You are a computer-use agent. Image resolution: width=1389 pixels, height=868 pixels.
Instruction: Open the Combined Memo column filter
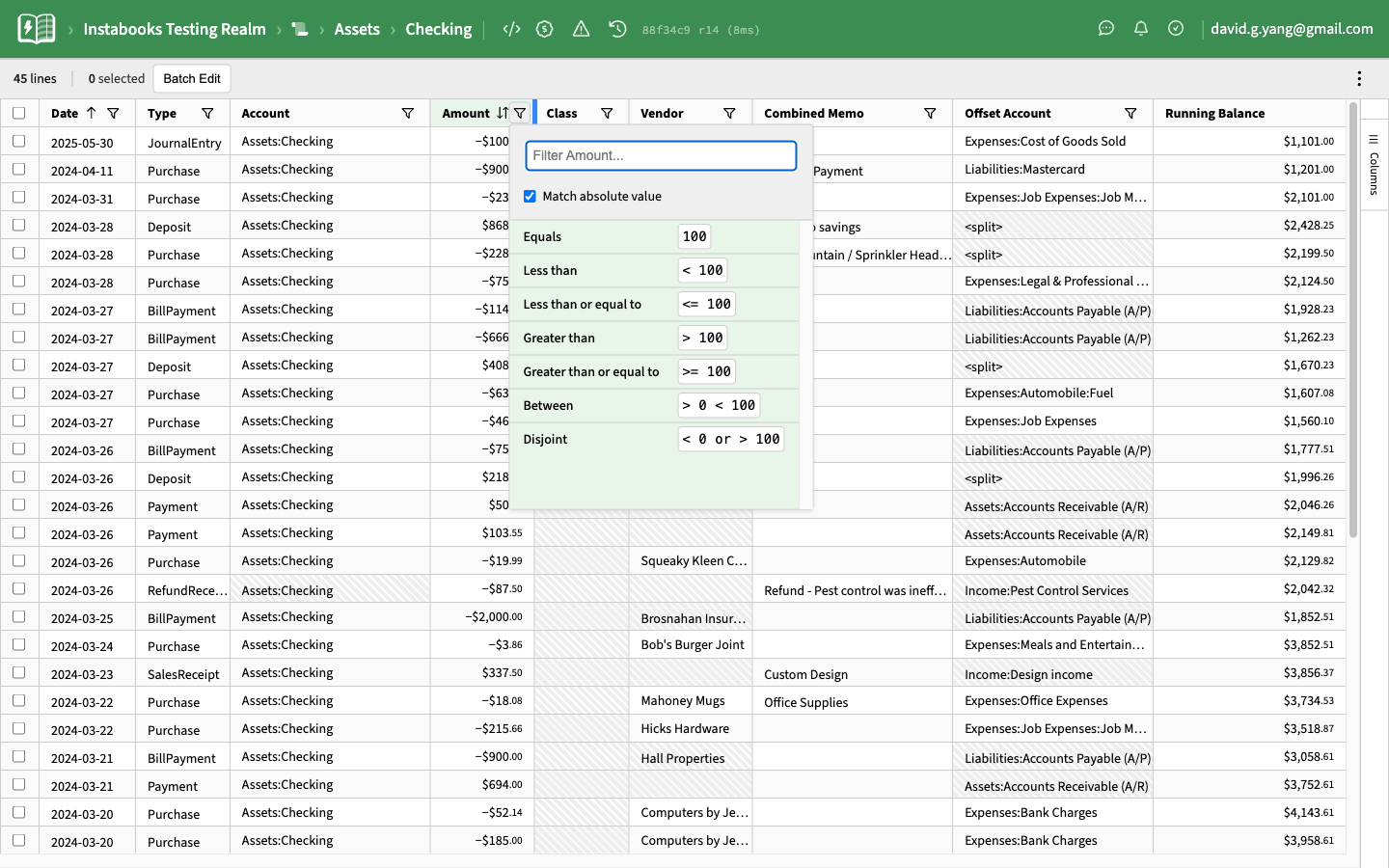pyautogui.click(x=930, y=113)
